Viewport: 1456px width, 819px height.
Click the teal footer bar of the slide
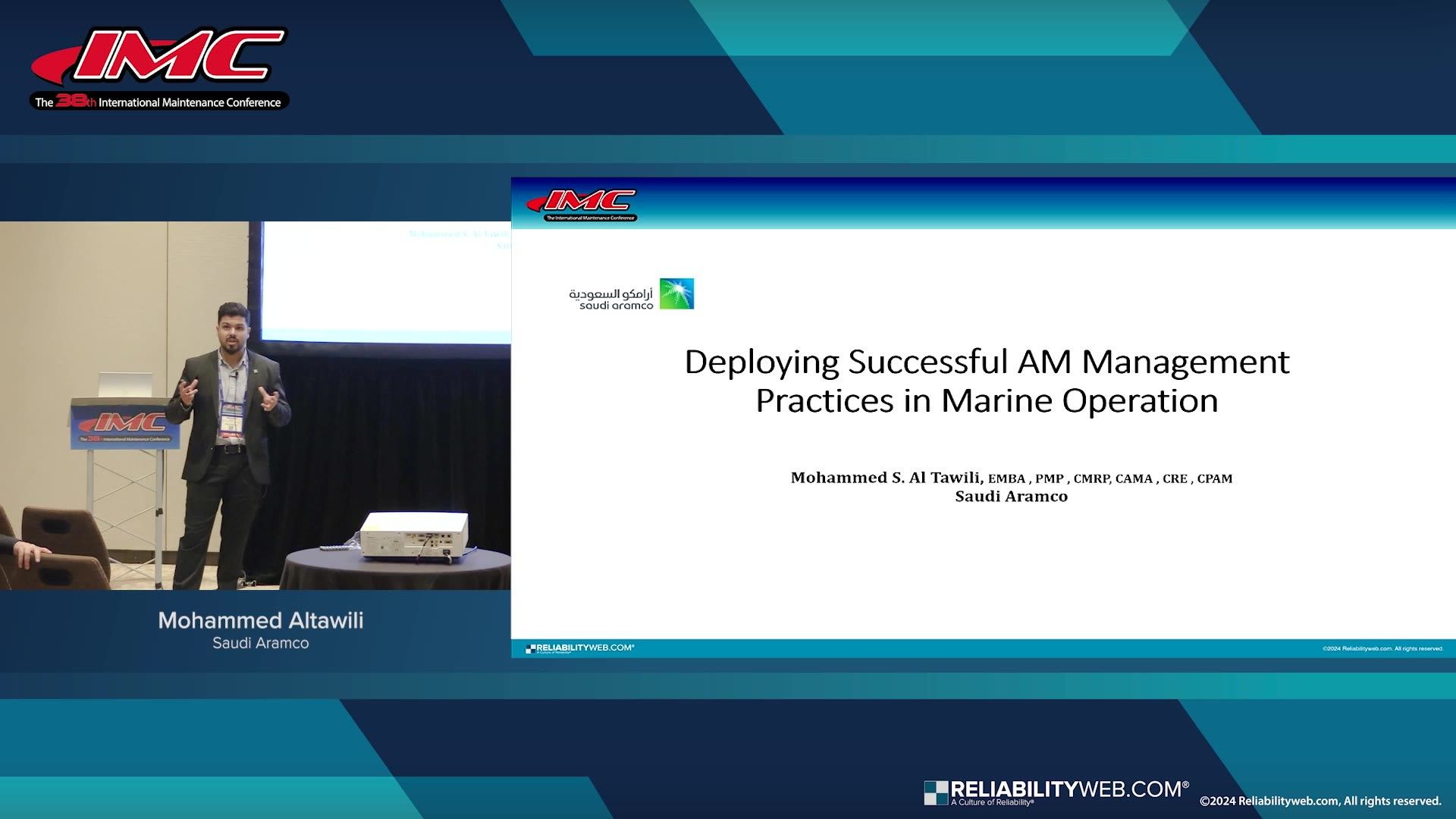pyautogui.click(x=986, y=648)
